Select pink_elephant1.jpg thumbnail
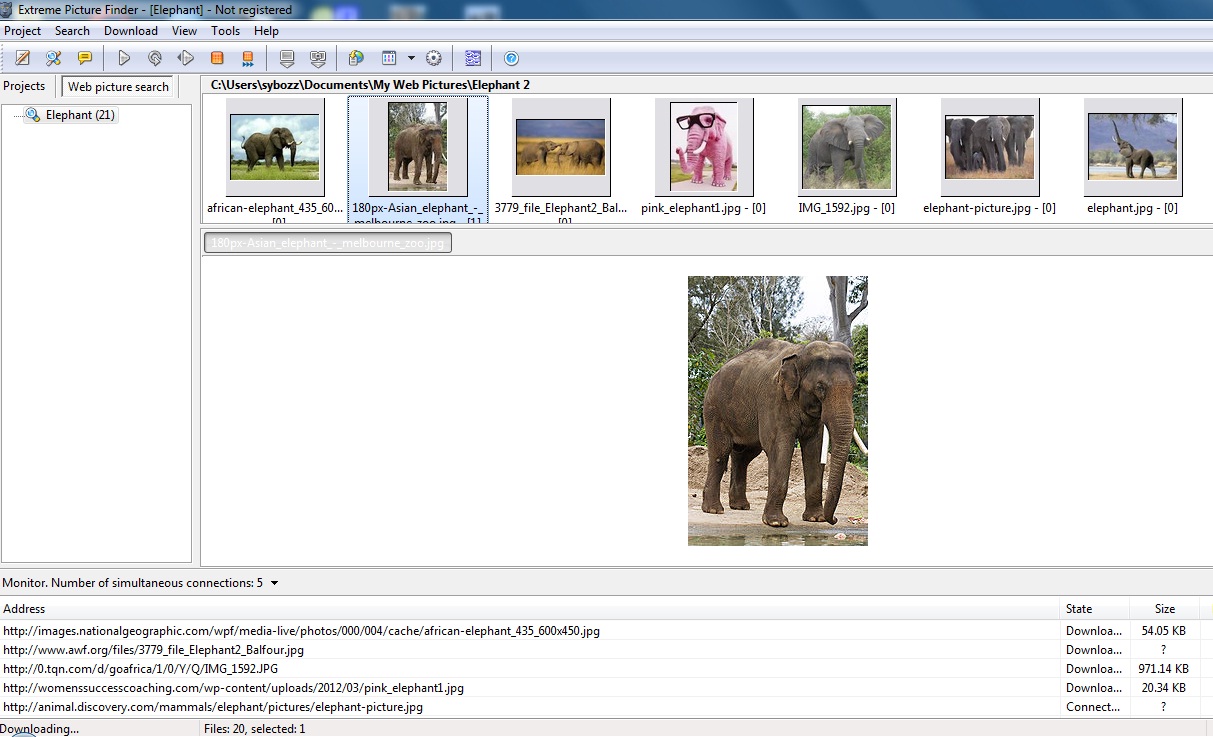Screen dimensions: 1213x737 click(704, 147)
